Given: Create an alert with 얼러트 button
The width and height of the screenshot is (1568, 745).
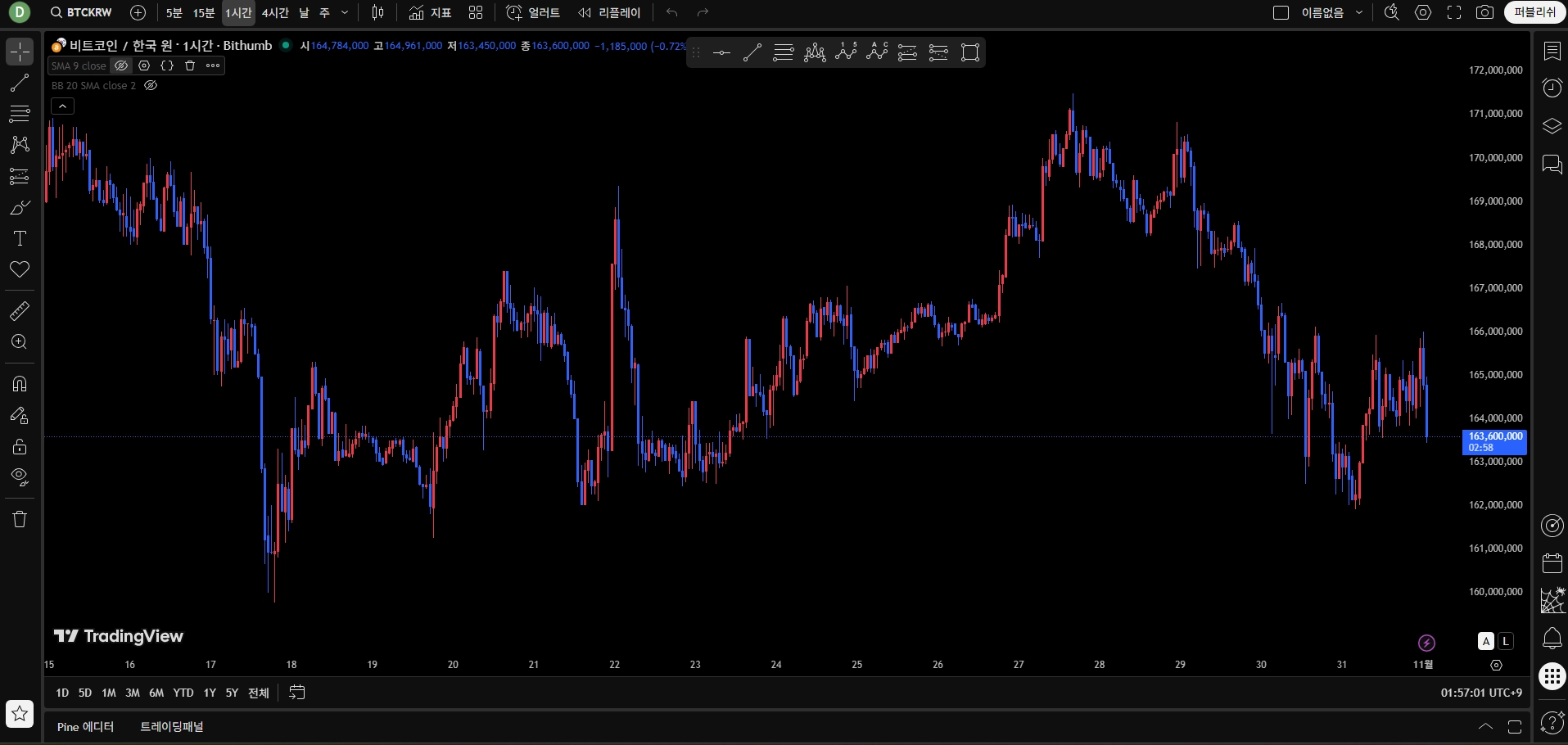Looking at the screenshot, I should [533, 12].
